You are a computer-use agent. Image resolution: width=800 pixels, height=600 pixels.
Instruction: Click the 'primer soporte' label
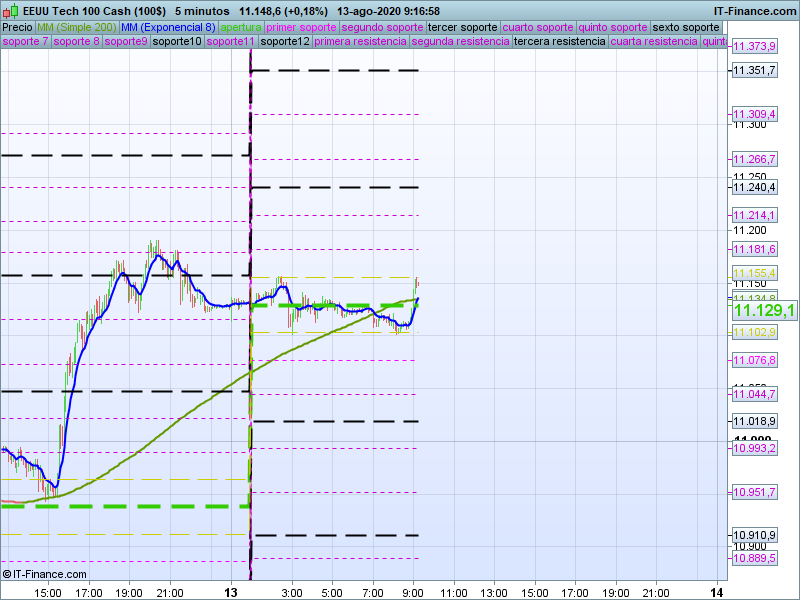302,27
